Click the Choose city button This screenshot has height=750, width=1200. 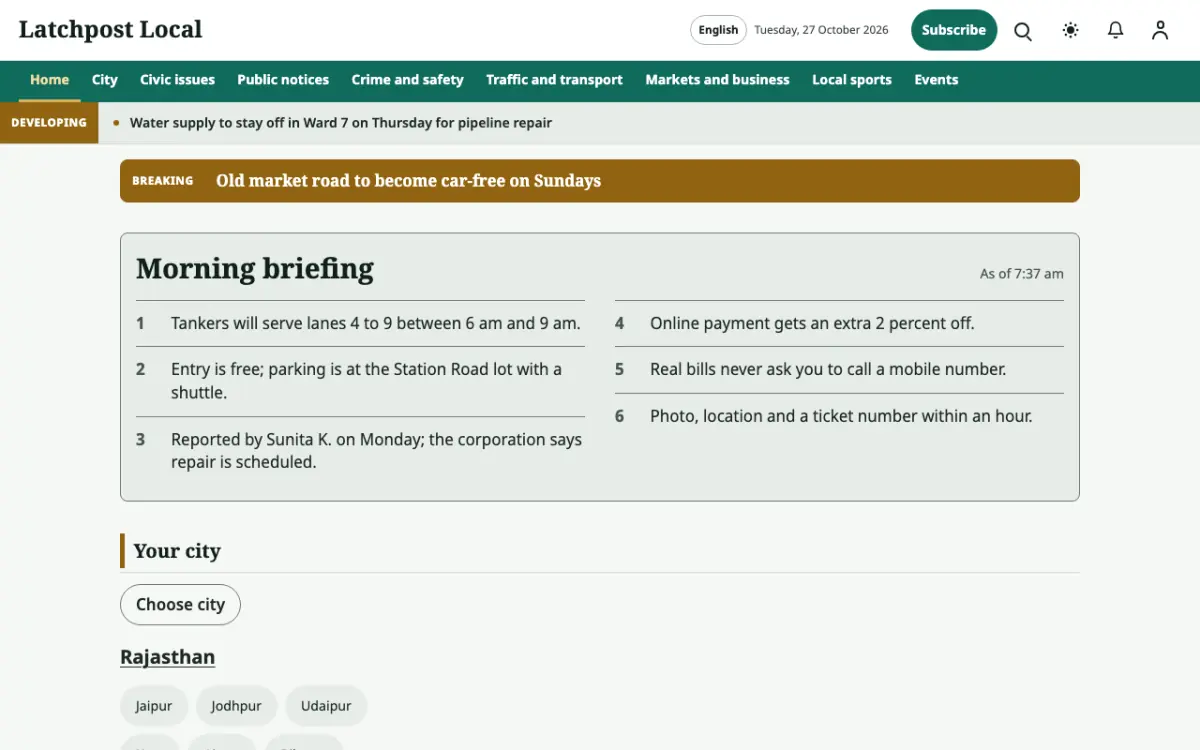pos(180,605)
